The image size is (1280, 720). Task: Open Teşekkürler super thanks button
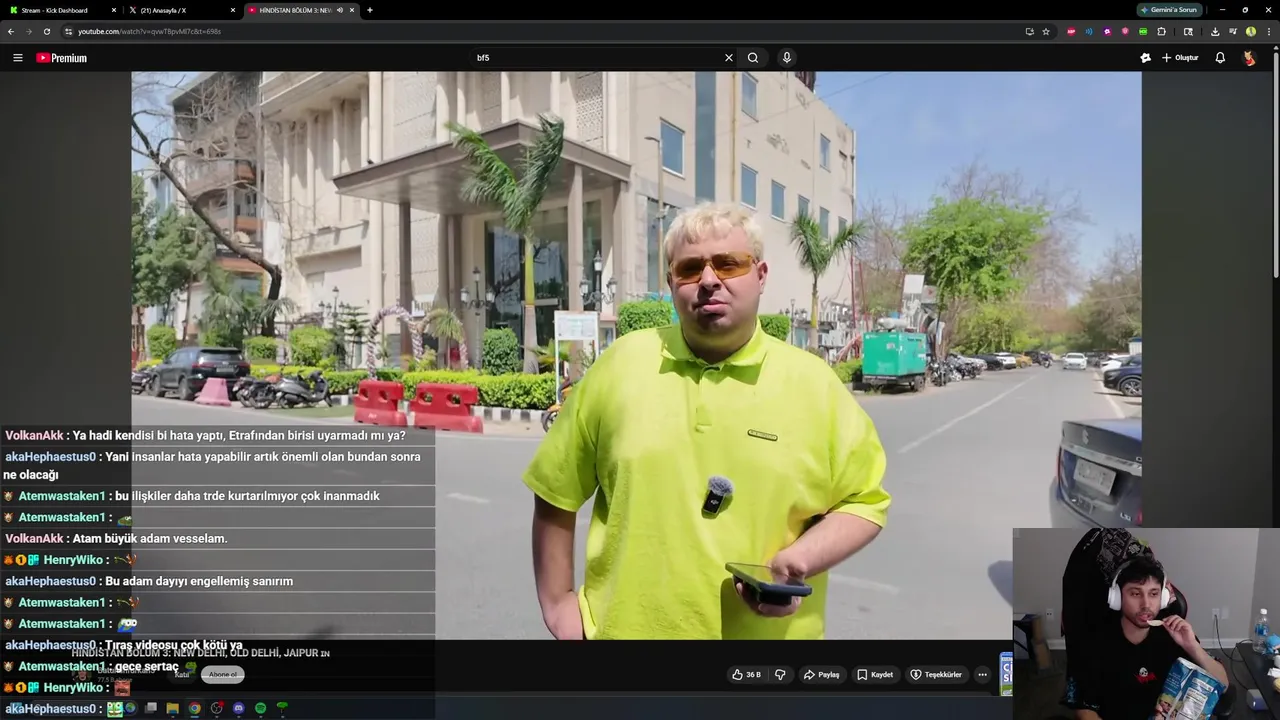pyautogui.click(x=936, y=675)
